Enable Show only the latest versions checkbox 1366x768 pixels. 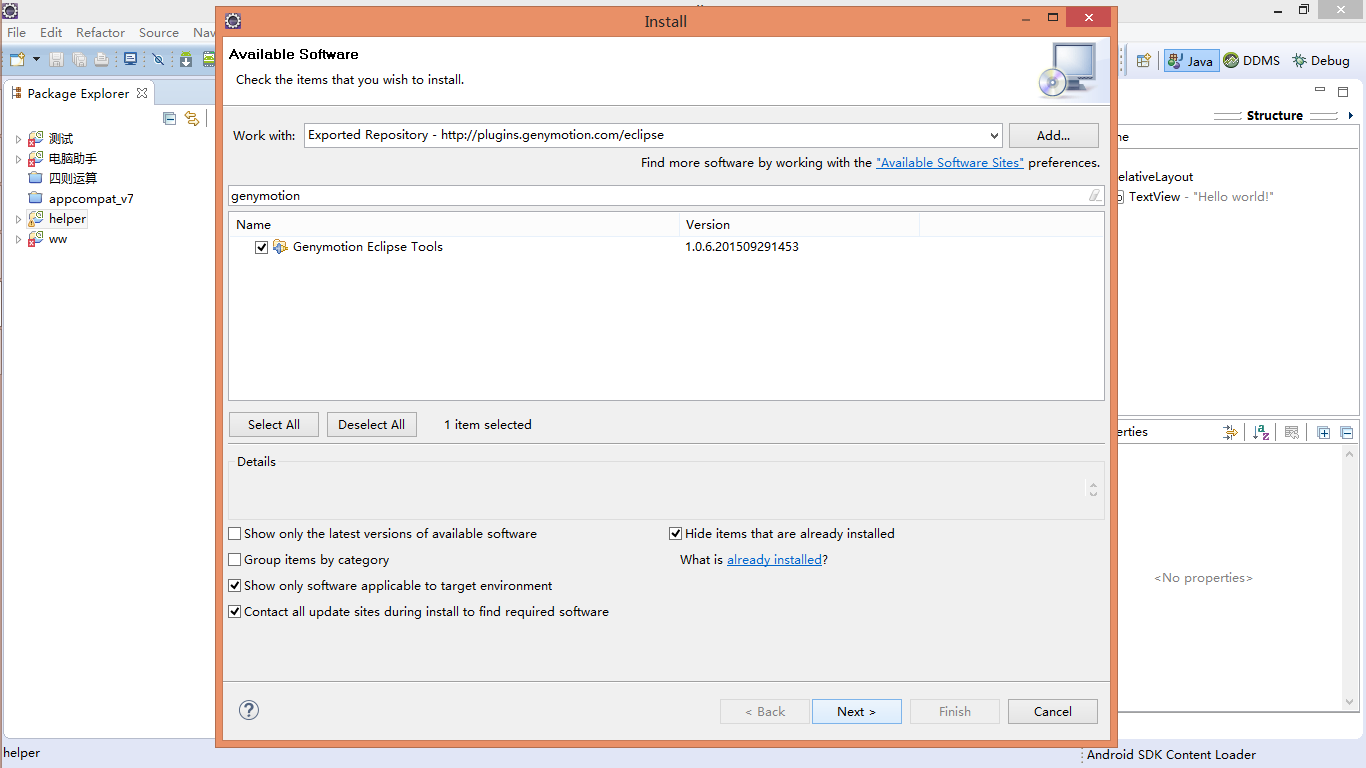coord(235,534)
